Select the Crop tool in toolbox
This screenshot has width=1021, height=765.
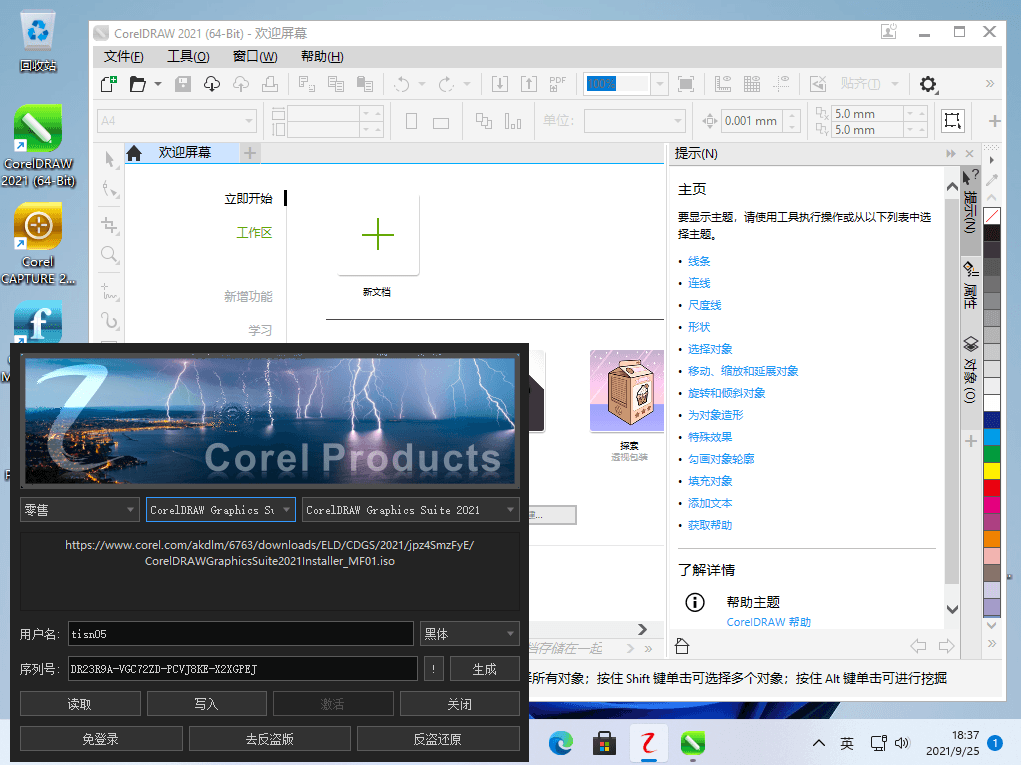click(x=109, y=226)
